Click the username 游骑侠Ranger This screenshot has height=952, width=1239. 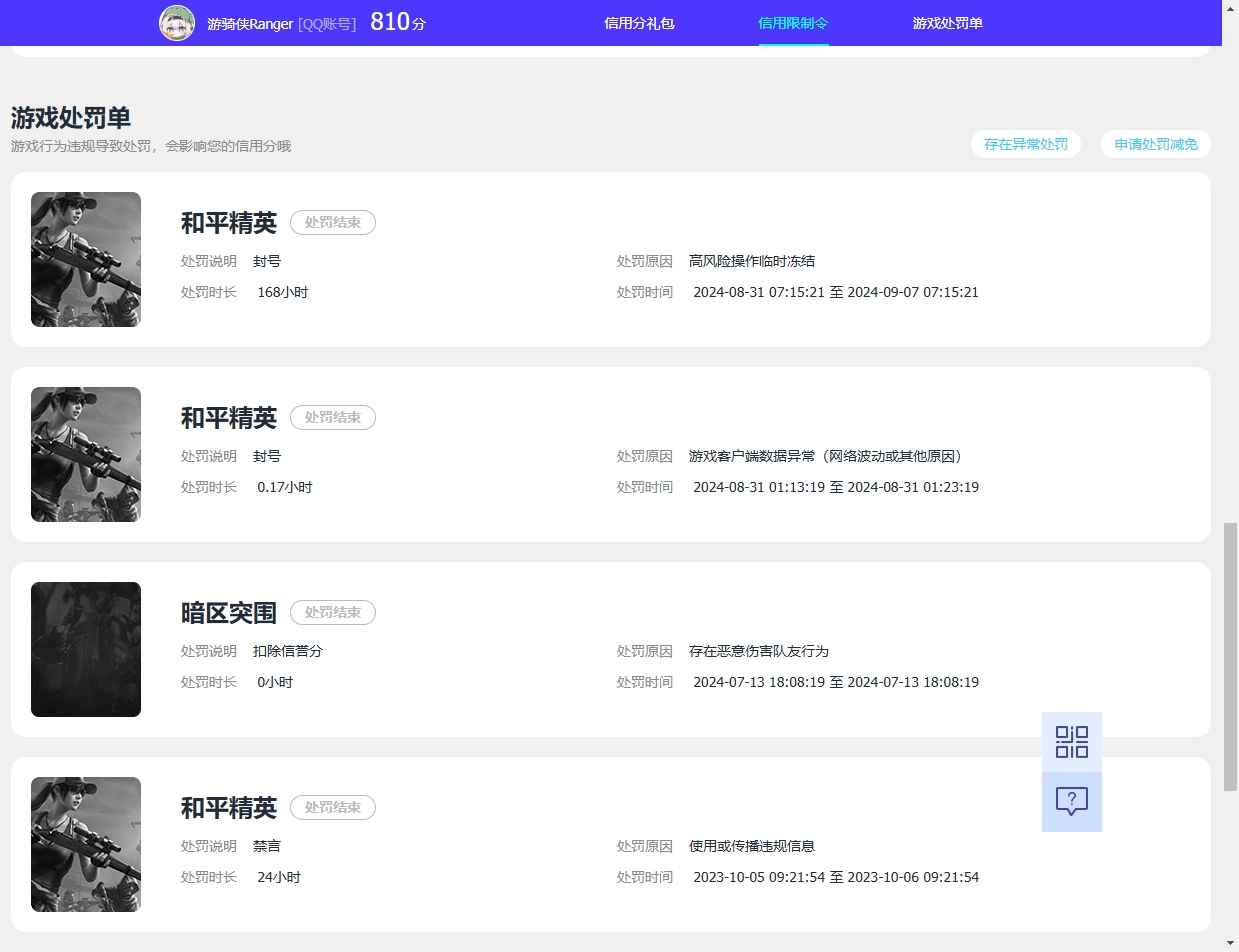point(250,23)
